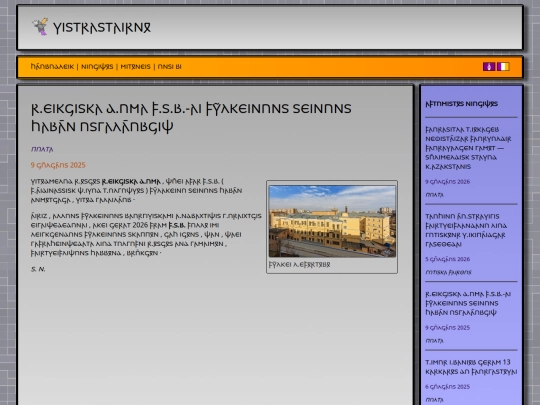Open the category link under the Kazakhstan headline
Viewport: 540px width, 405px height.
point(434,195)
